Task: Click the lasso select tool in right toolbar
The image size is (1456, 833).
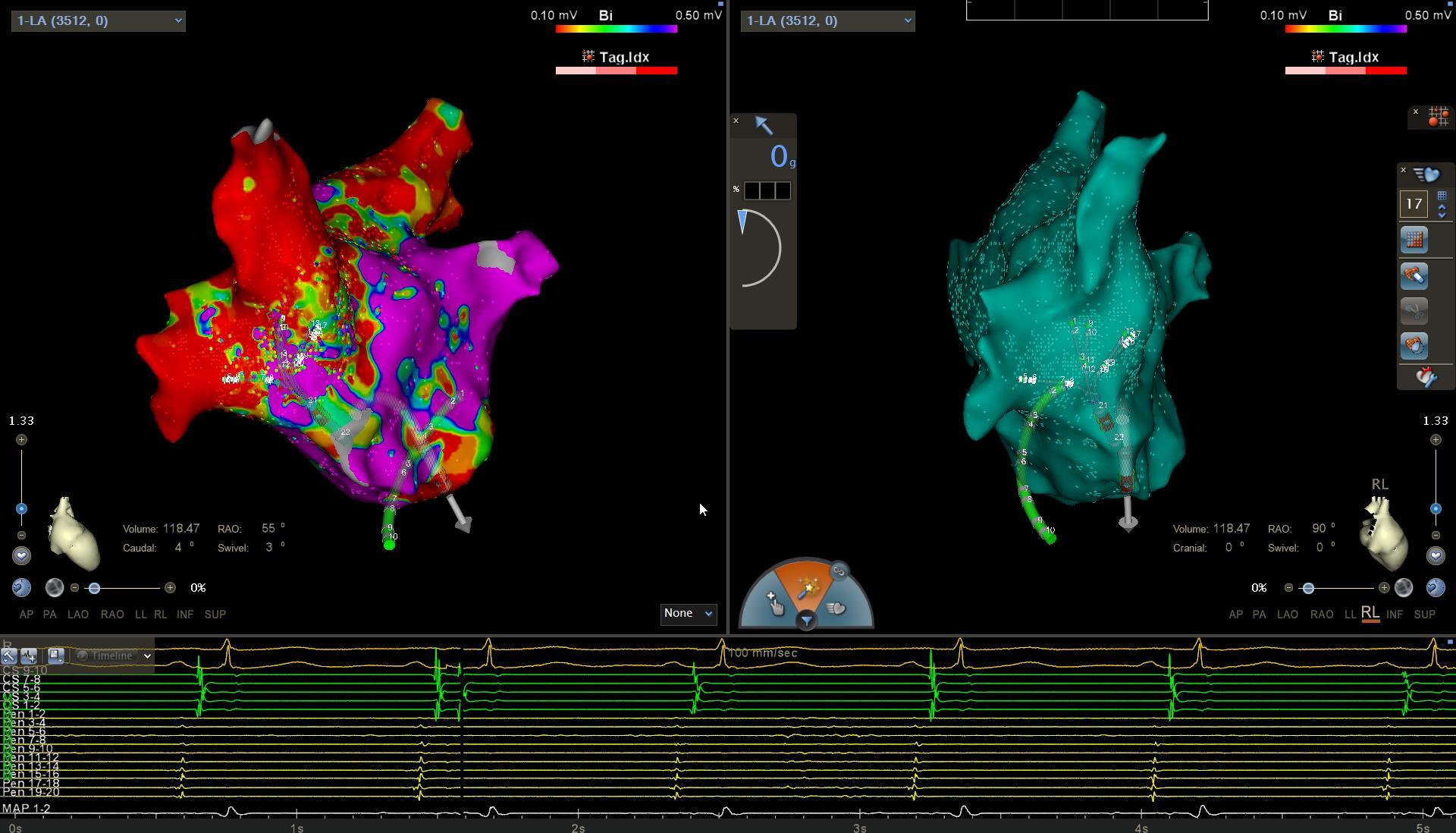Action: [x=1414, y=346]
